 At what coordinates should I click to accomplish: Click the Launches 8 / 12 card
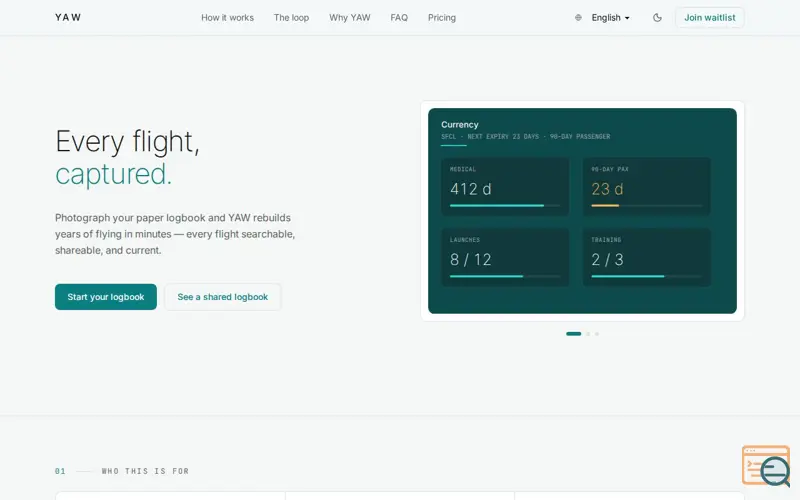coord(505,257)
